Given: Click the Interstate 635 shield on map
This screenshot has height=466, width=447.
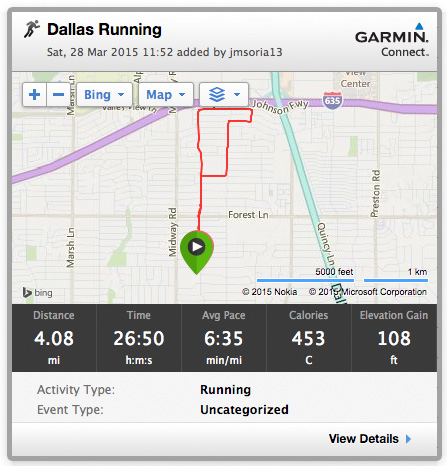Looking at the screenshot, I should point(332,100).
